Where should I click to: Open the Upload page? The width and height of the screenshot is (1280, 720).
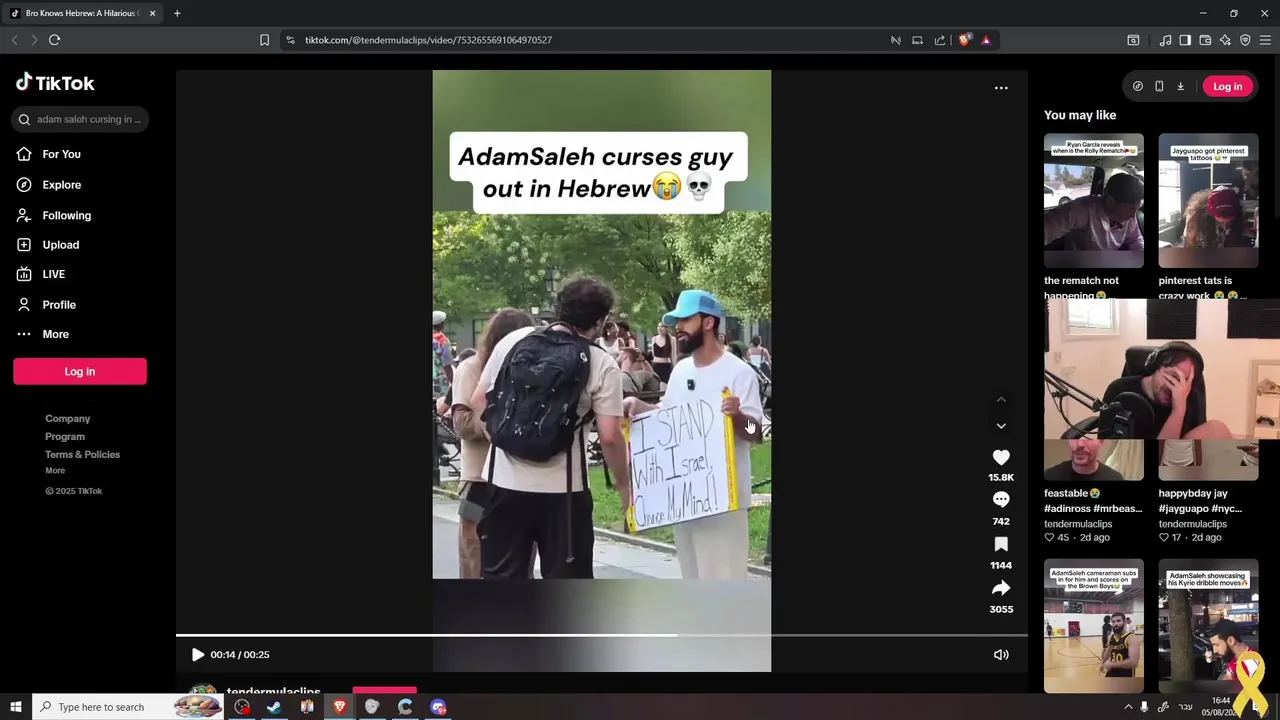pyautogui.click(x=60, y=245)
